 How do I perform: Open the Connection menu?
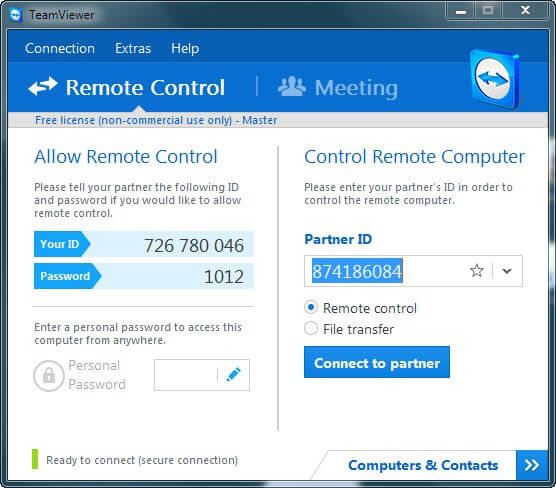click(60, 48)
